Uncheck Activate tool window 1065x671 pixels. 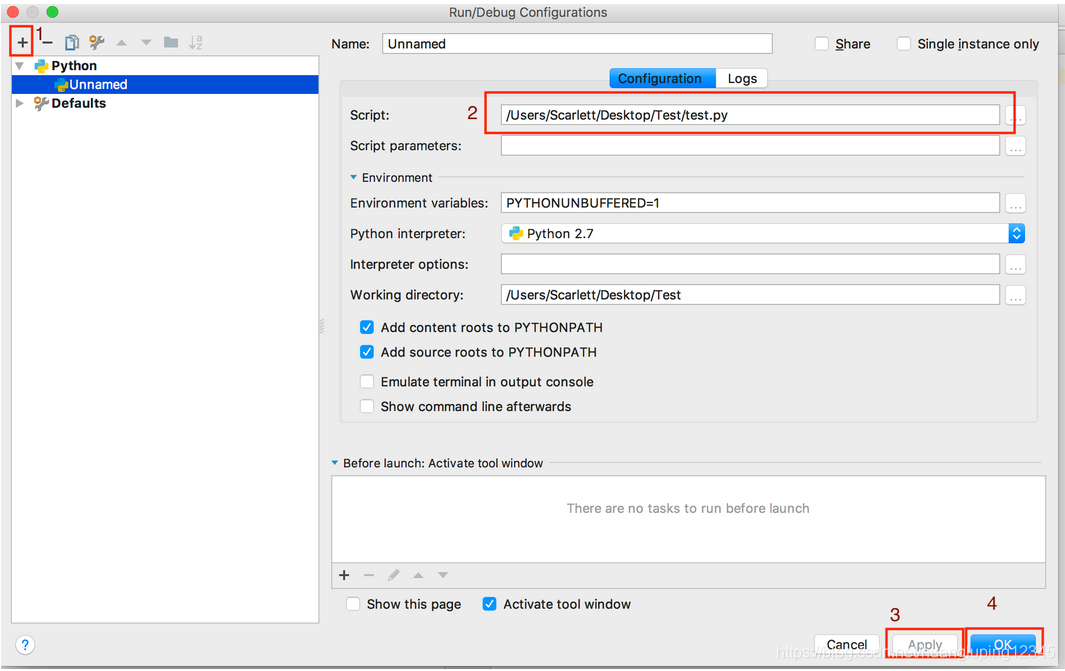point(489,604)
